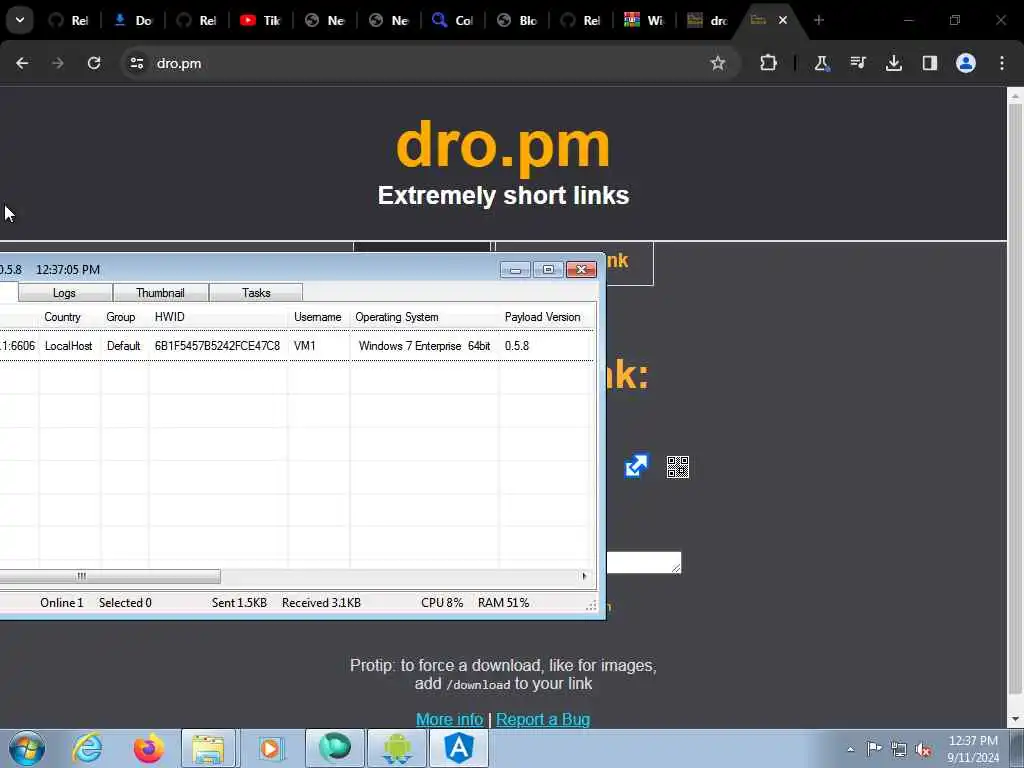Switch to the 'Do' download tab
Screen dimensions: 1024x768
[x=133, y=20]
